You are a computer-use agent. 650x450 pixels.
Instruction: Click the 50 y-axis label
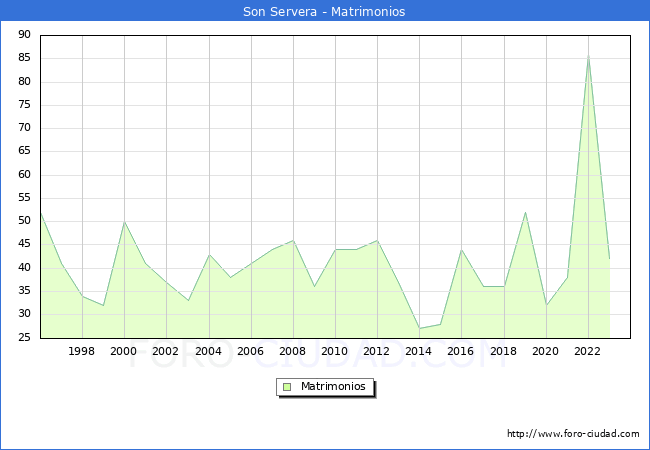(x=24, y=221)
